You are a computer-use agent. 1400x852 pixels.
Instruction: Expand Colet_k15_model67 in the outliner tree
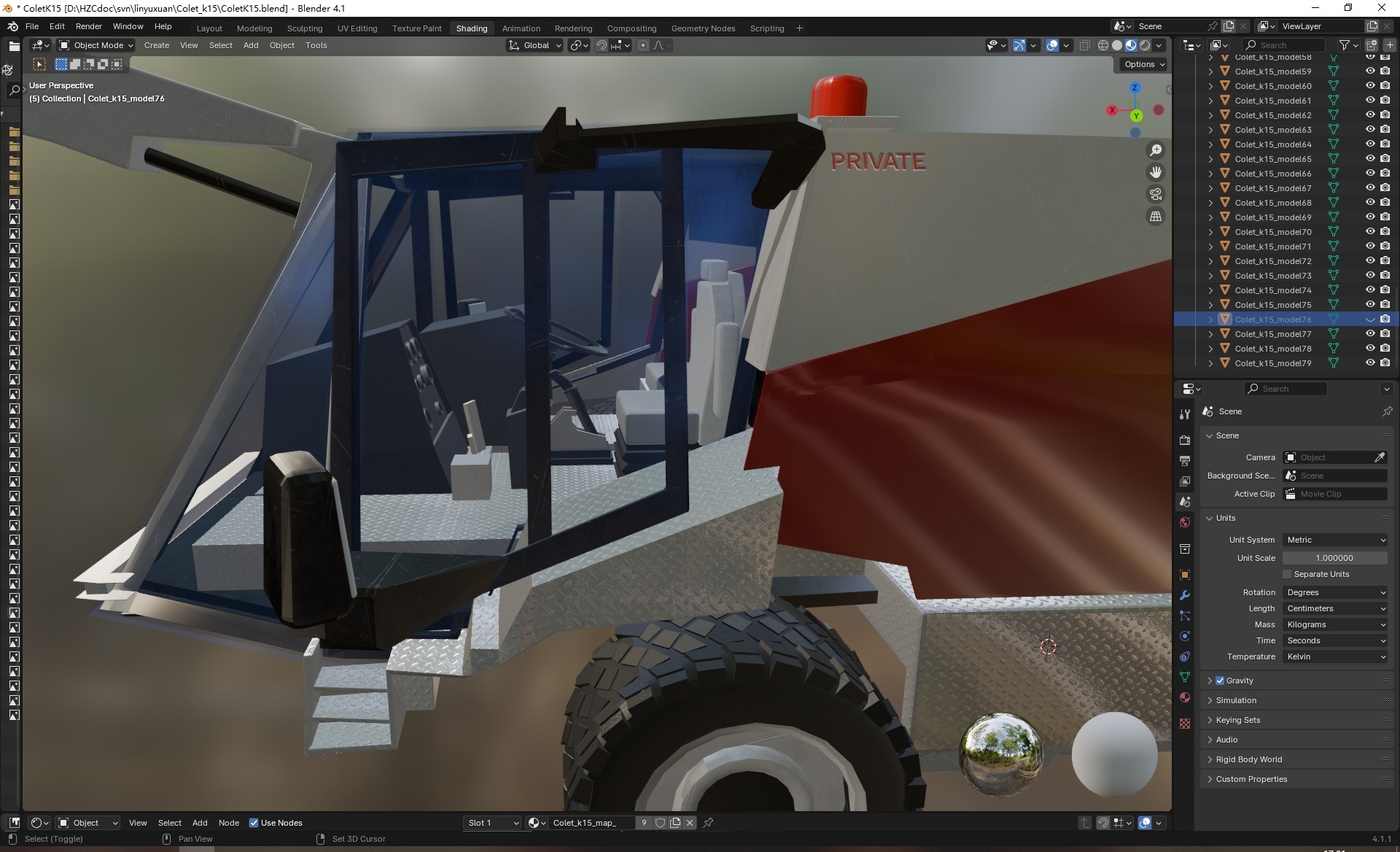[x=1211, y=187]
